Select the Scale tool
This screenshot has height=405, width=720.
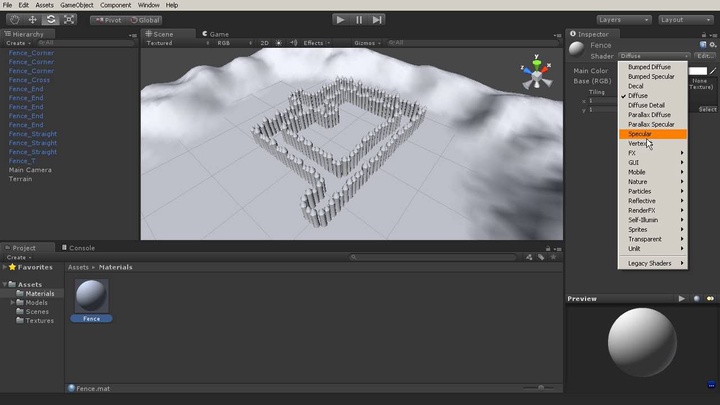[68, 19]
